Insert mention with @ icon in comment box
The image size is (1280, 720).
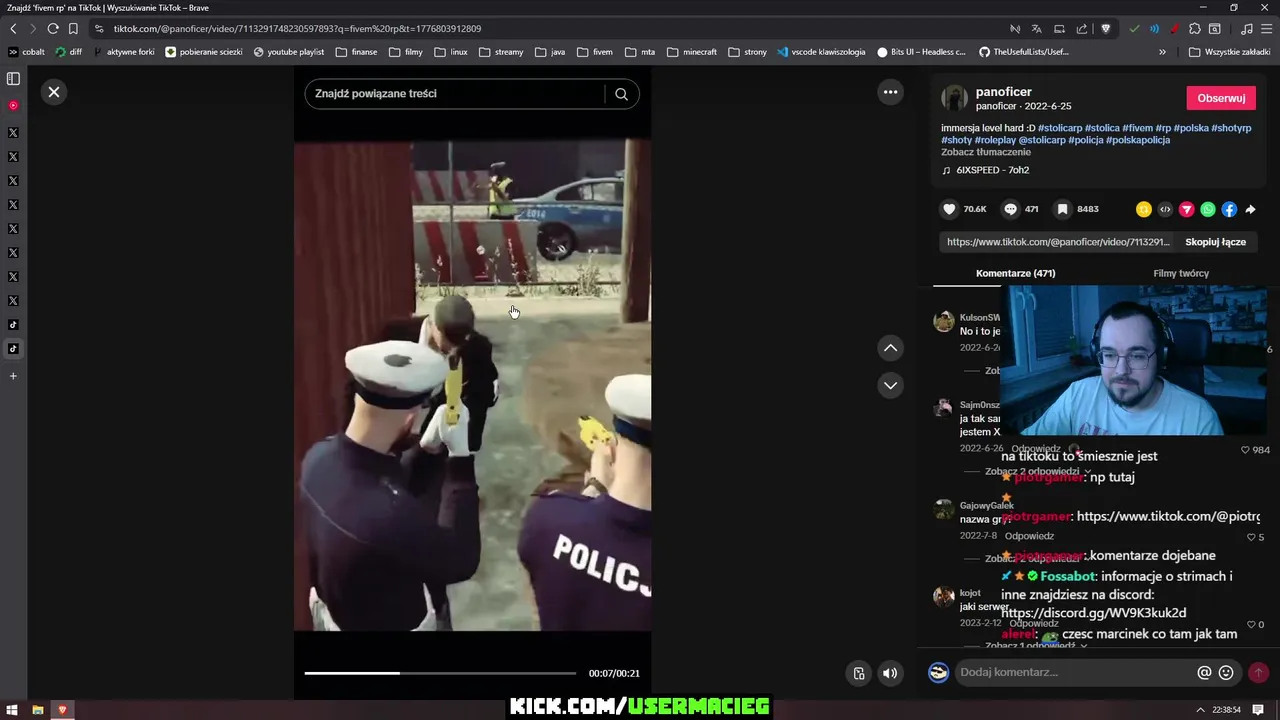click(x=1204, y=673)
